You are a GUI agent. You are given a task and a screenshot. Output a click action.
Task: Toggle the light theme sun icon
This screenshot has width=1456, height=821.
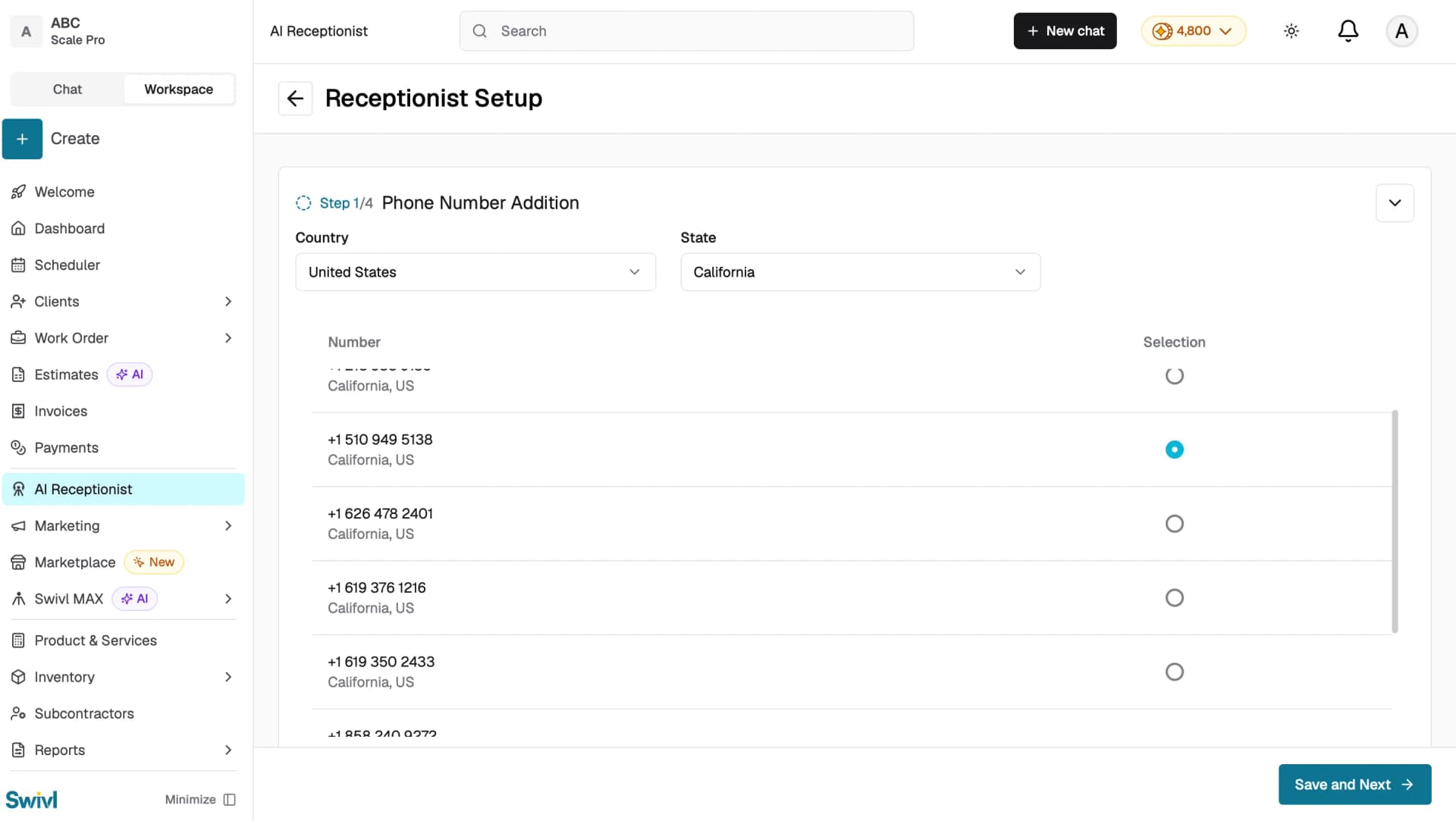1291,31
